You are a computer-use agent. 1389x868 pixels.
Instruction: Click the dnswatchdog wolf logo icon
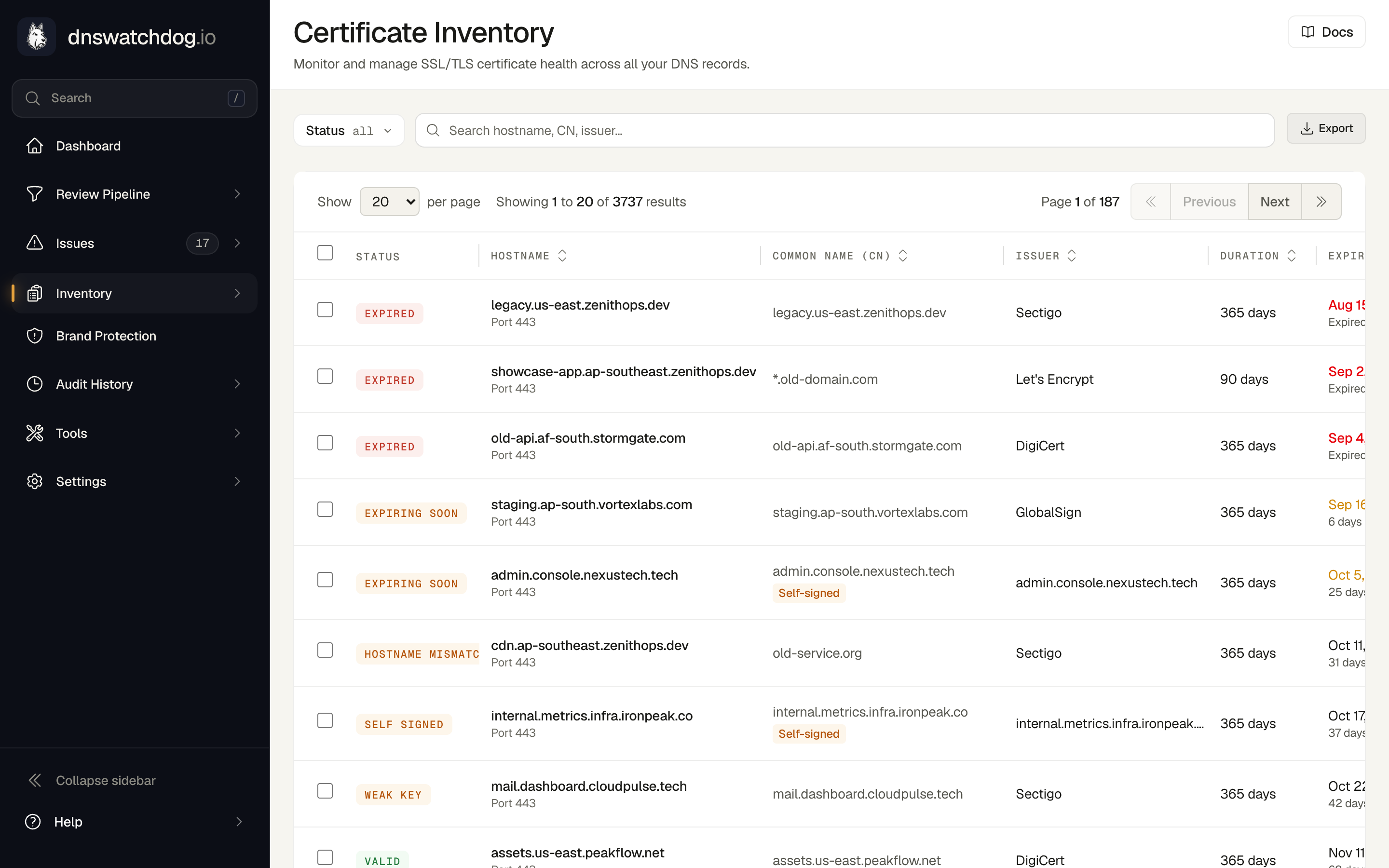36,37
